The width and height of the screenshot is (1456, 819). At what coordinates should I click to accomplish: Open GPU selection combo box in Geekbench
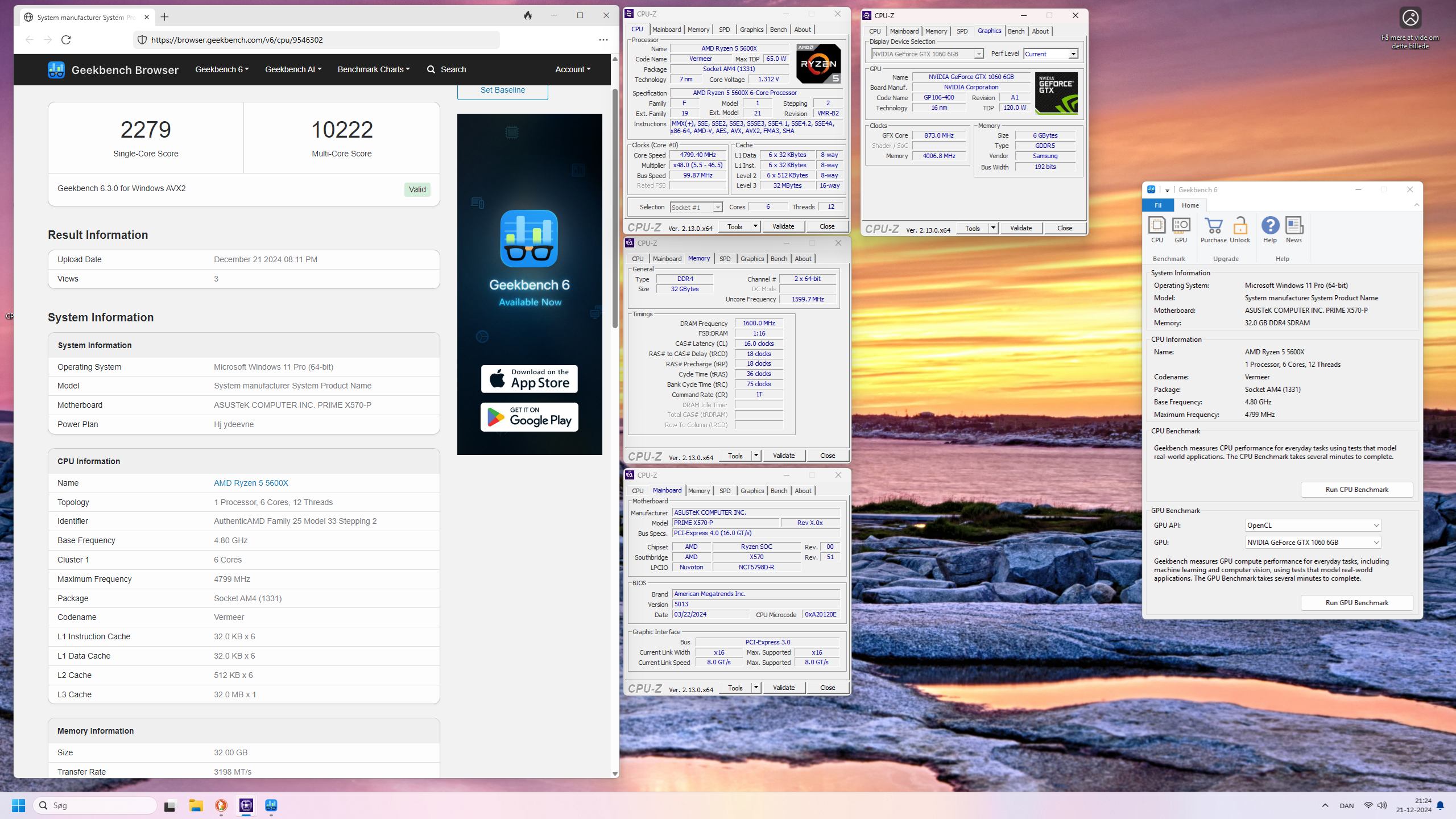pos(1313,543)
